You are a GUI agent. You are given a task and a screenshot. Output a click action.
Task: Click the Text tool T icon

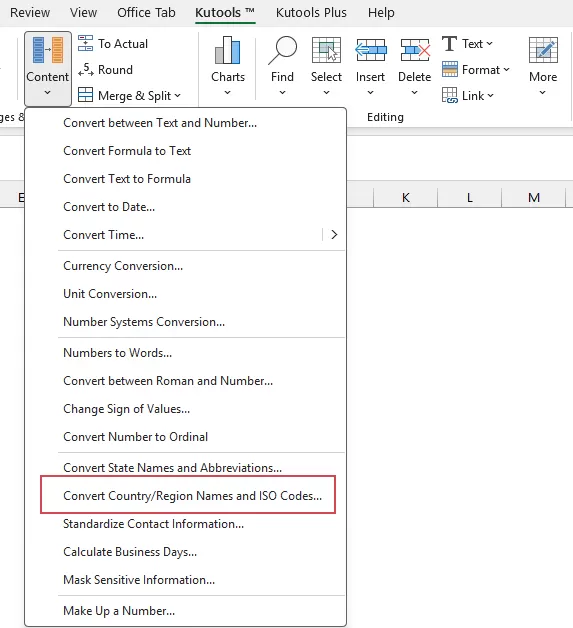click(449, 43)
